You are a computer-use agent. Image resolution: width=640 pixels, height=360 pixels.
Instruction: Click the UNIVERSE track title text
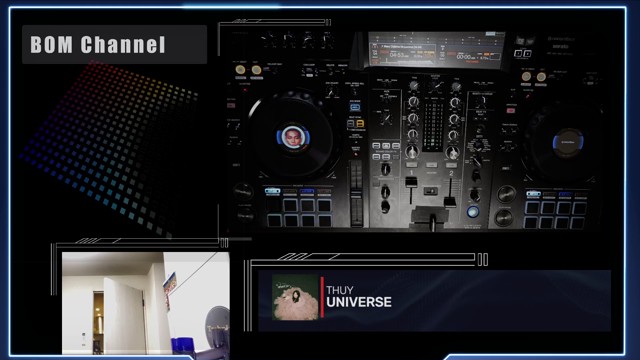pyautogui.click(x=359, y=302)
